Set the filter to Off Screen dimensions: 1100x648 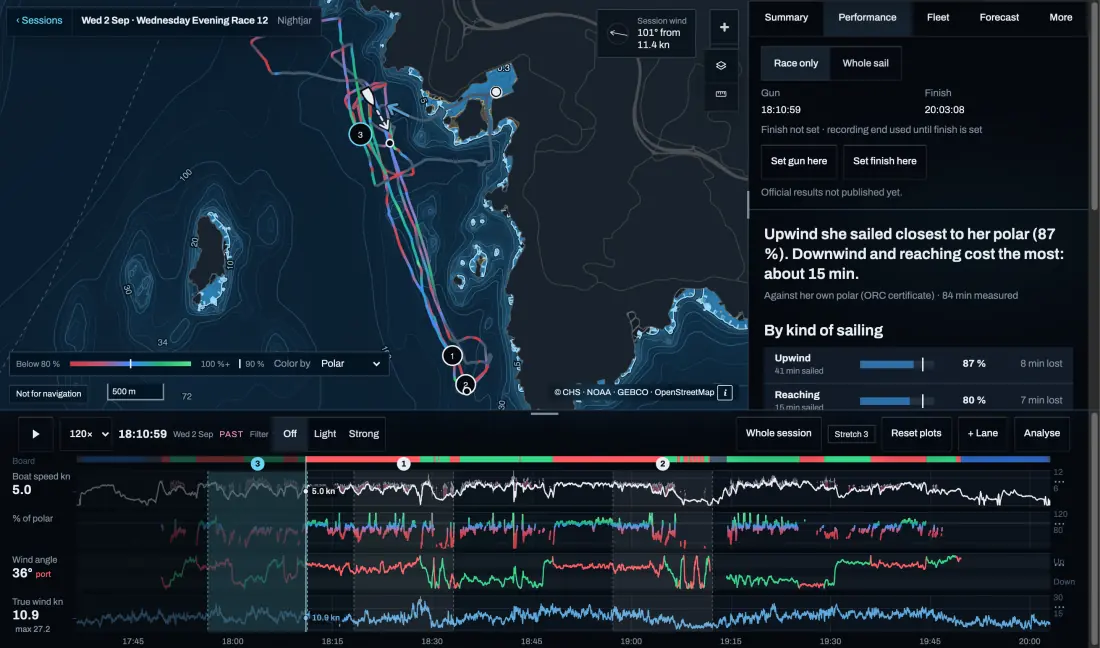click(x=290, y=433)
